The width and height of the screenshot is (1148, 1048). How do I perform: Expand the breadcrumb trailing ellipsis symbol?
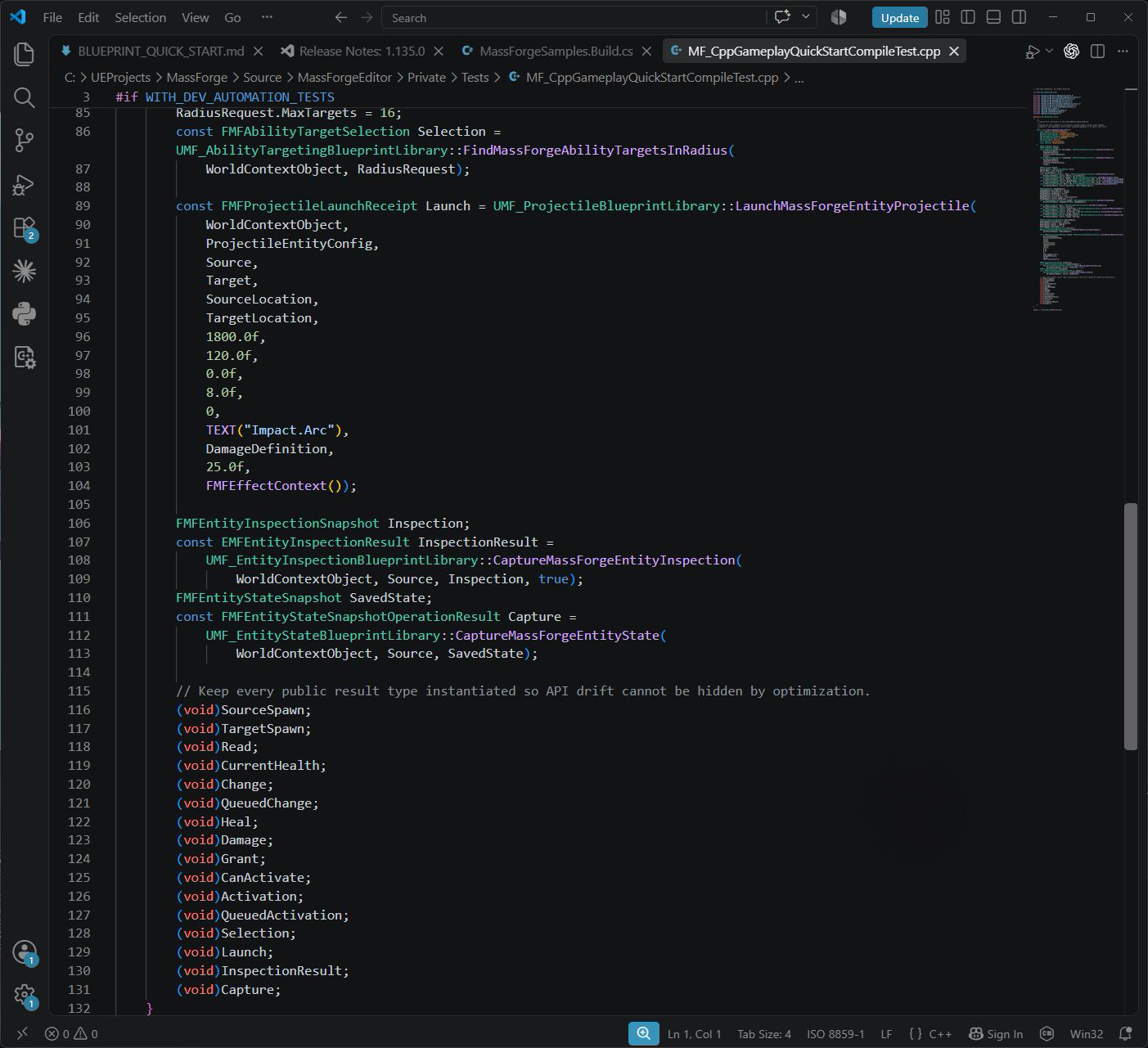coord(799,78)
